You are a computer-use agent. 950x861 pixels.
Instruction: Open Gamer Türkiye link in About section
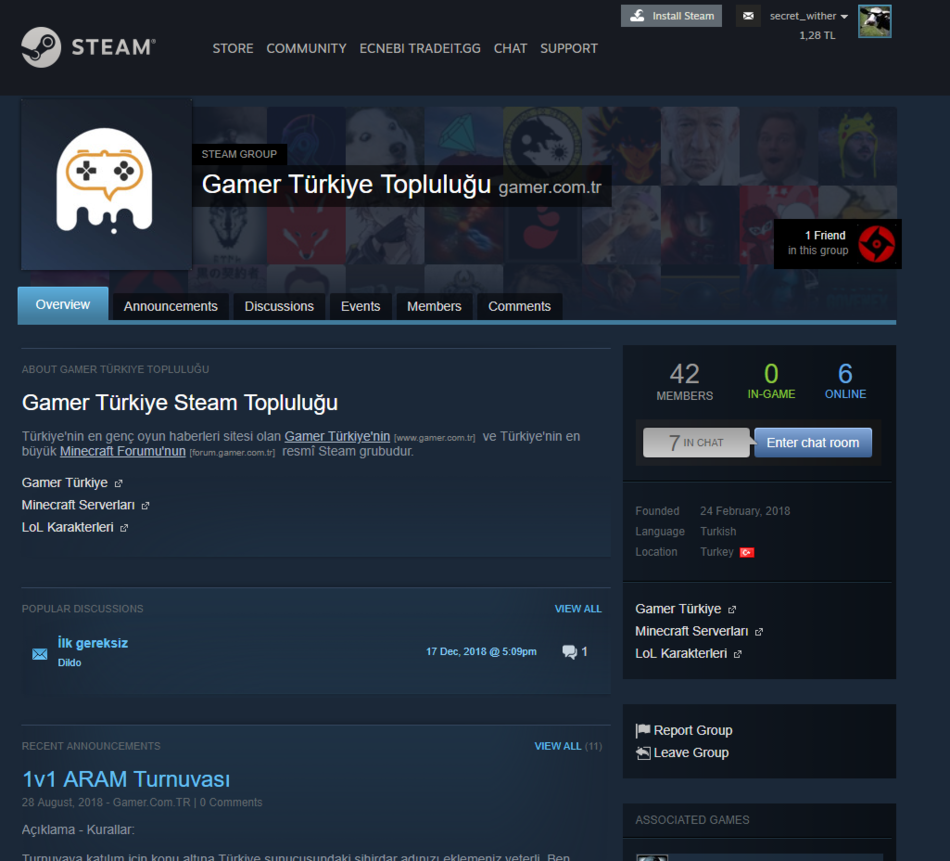65,483
